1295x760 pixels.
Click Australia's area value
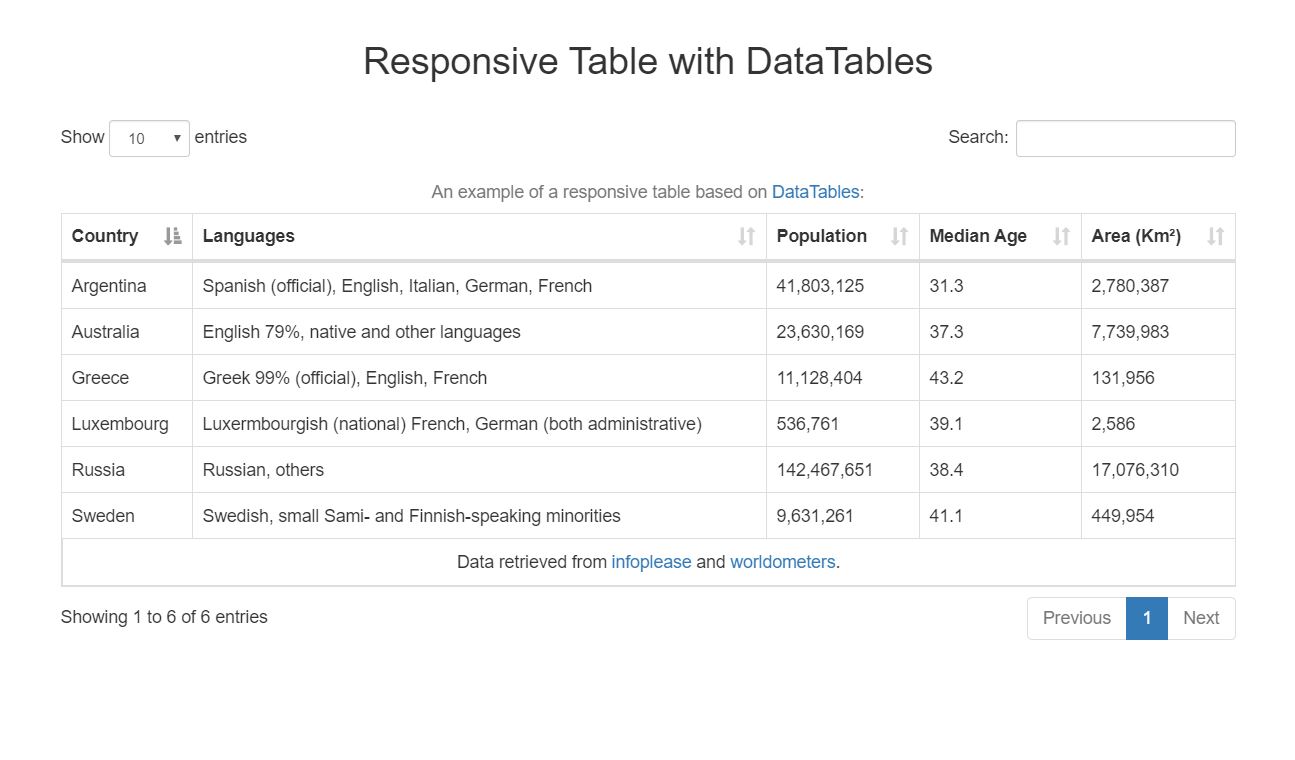1130,332
